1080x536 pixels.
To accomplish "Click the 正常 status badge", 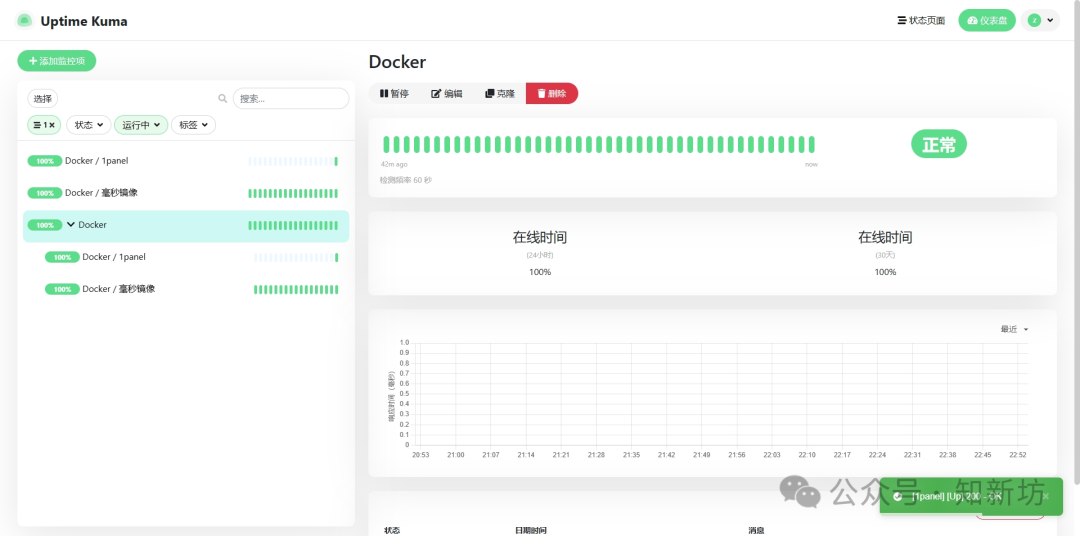I will click(939, 145).
